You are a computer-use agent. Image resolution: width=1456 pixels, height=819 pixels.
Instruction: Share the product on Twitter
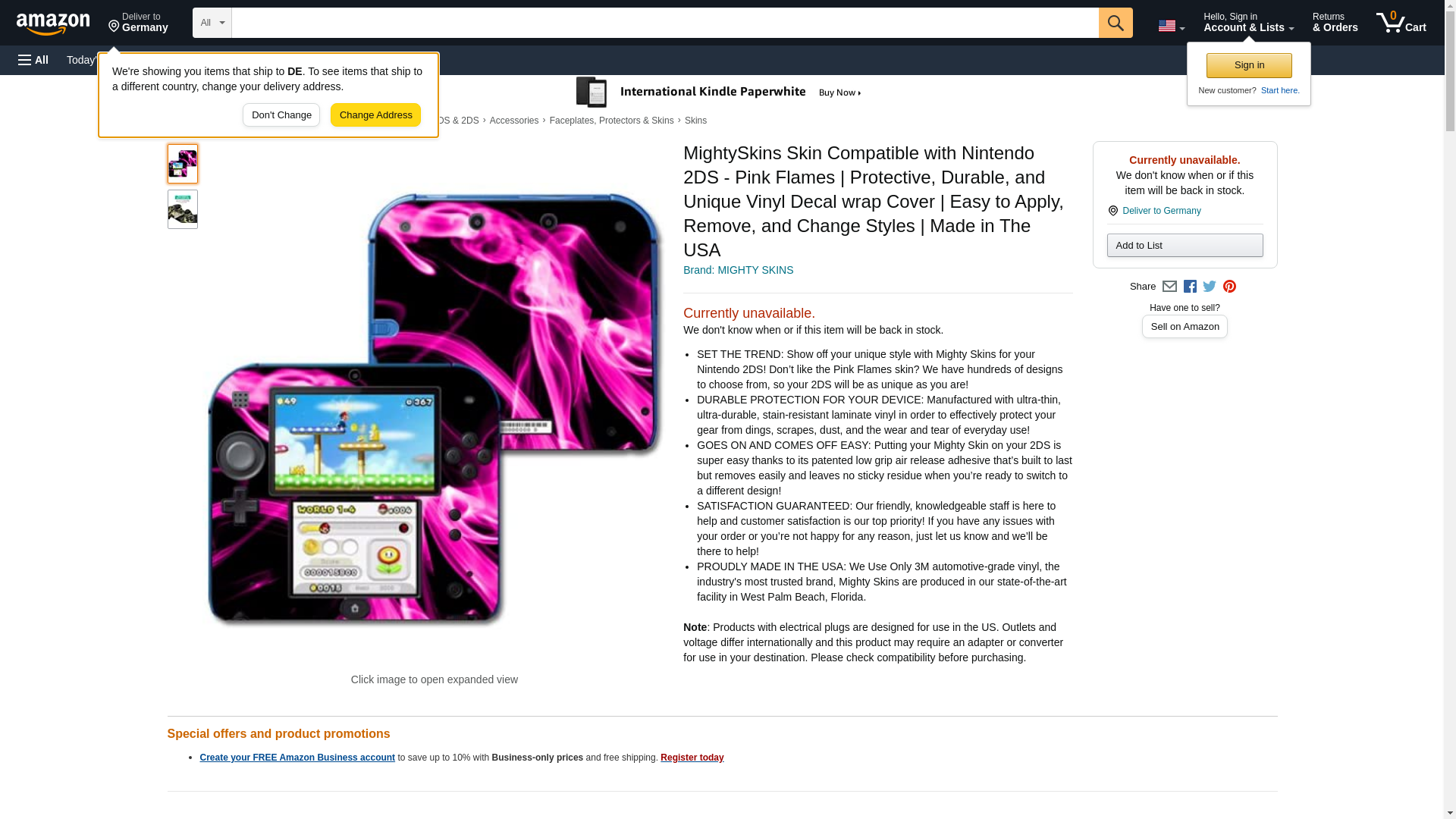[x=1210, y=287]
